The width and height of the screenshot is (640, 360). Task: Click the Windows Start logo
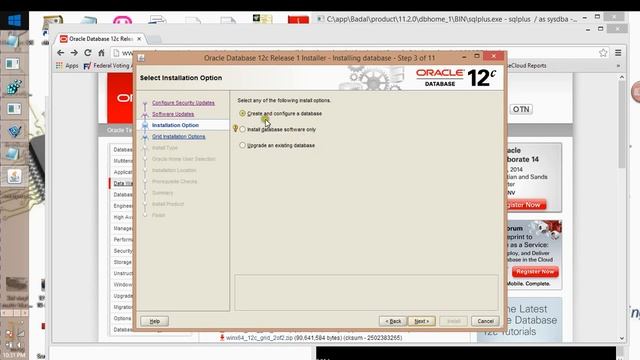[x=14, y=20]
